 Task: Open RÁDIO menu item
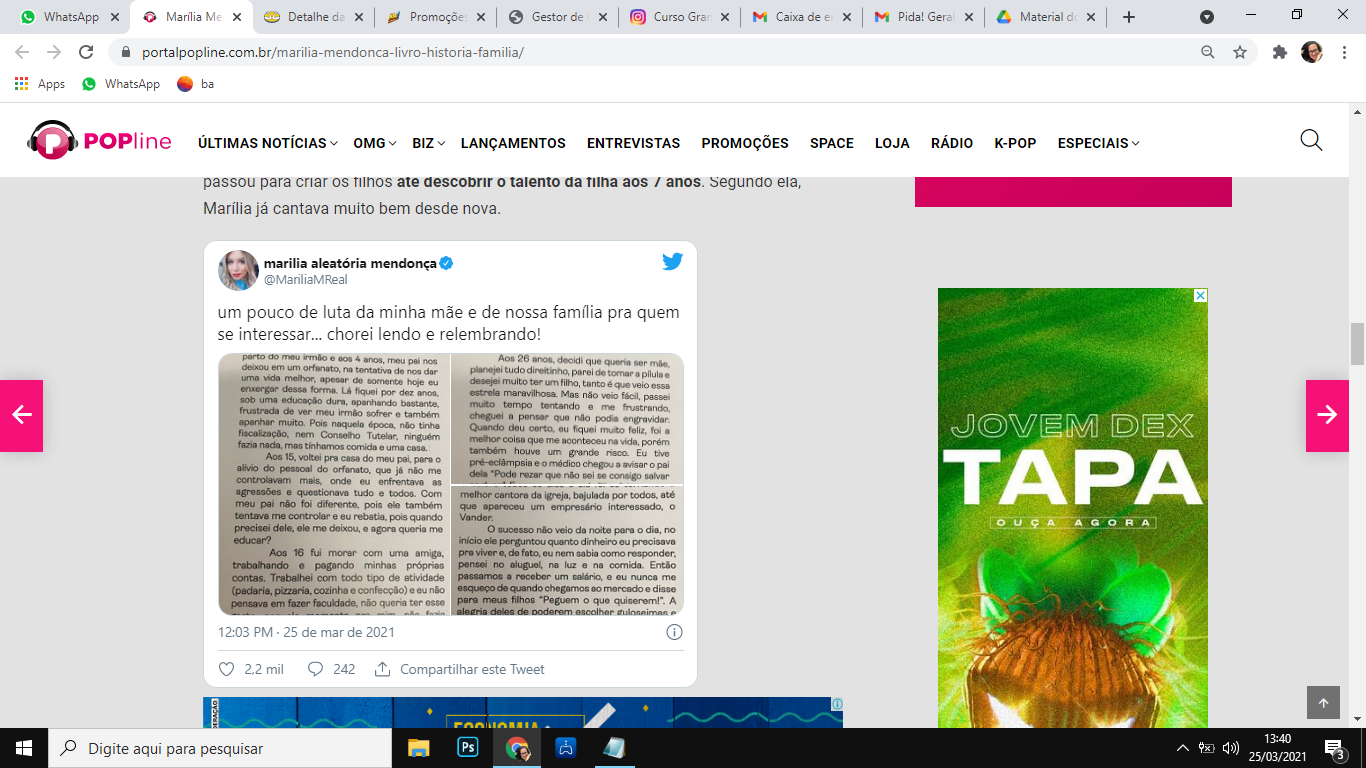tap(952, 143)
